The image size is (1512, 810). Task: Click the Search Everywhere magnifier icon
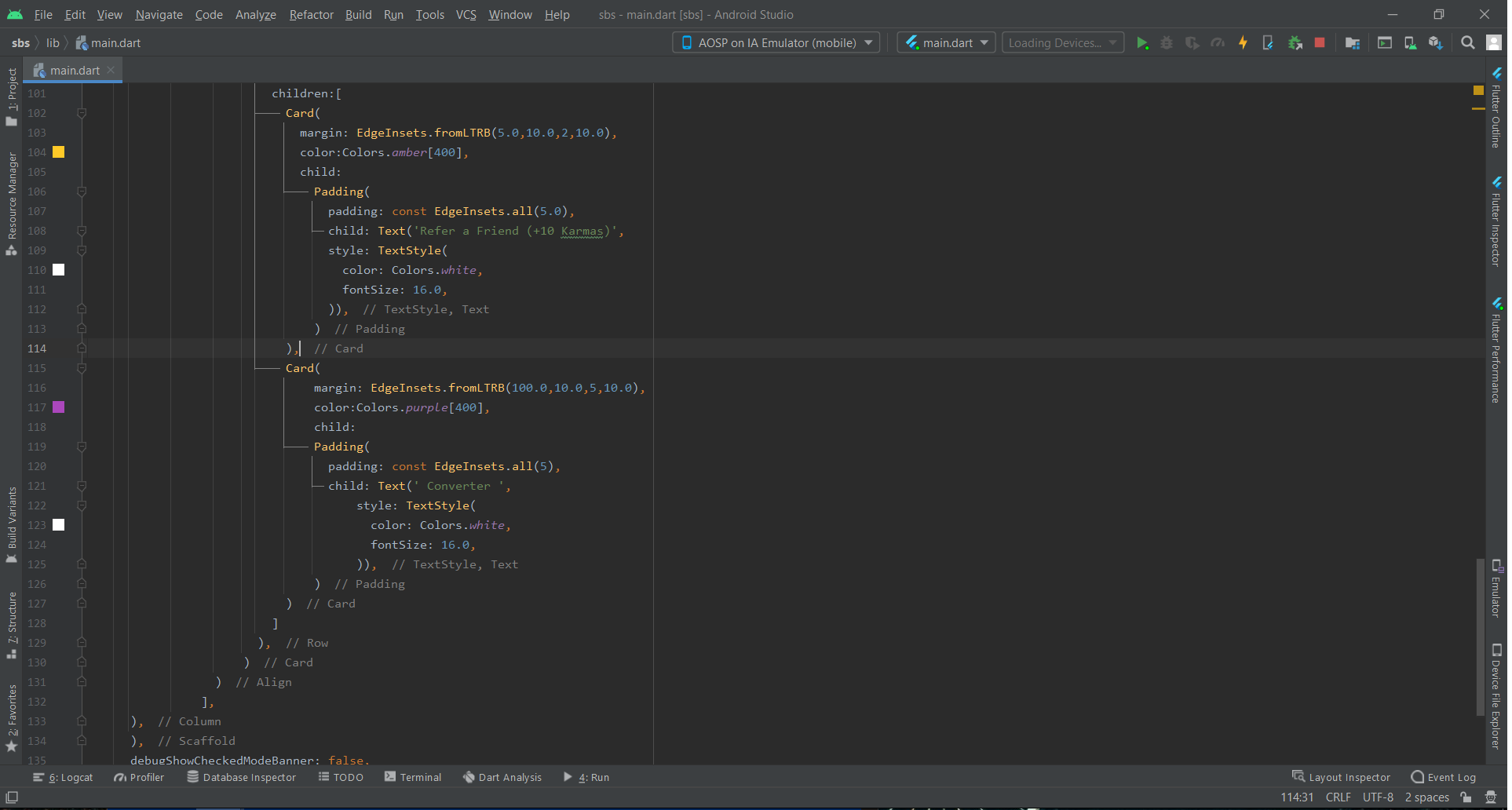point(1467,43)
